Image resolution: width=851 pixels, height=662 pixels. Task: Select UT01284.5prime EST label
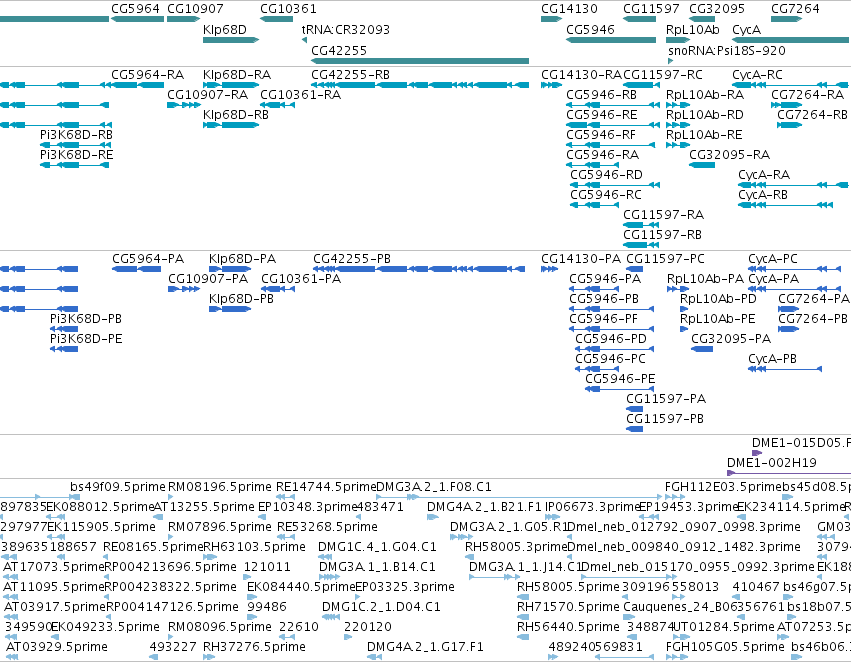723,627
